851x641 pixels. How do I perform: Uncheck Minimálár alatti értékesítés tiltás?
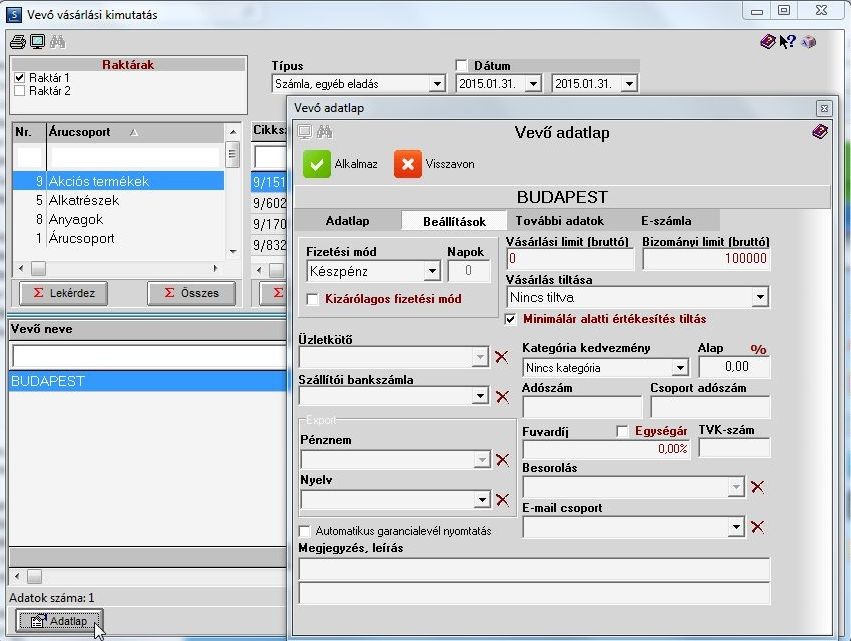[510, 319]
